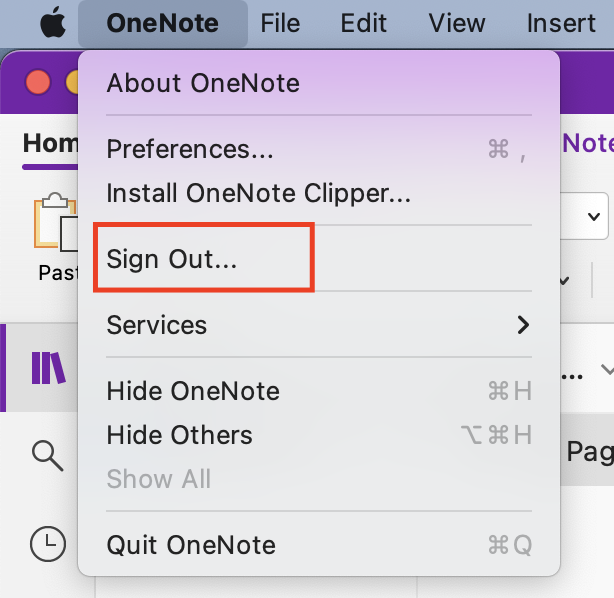The width and height of the screenshot is (614, 598).
Task: Click Sign Out in the menu
Action: click(x=172, y=258)
